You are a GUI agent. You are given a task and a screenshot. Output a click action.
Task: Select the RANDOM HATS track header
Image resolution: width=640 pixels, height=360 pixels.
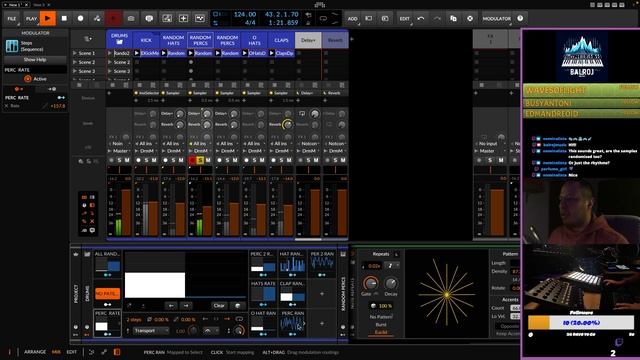173,40
